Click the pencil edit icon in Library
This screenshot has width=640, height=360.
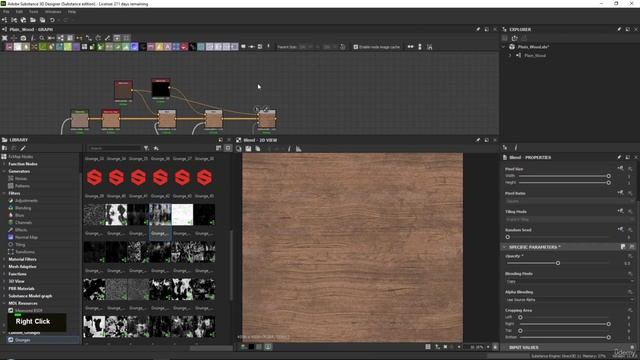[x=23, y=148]
